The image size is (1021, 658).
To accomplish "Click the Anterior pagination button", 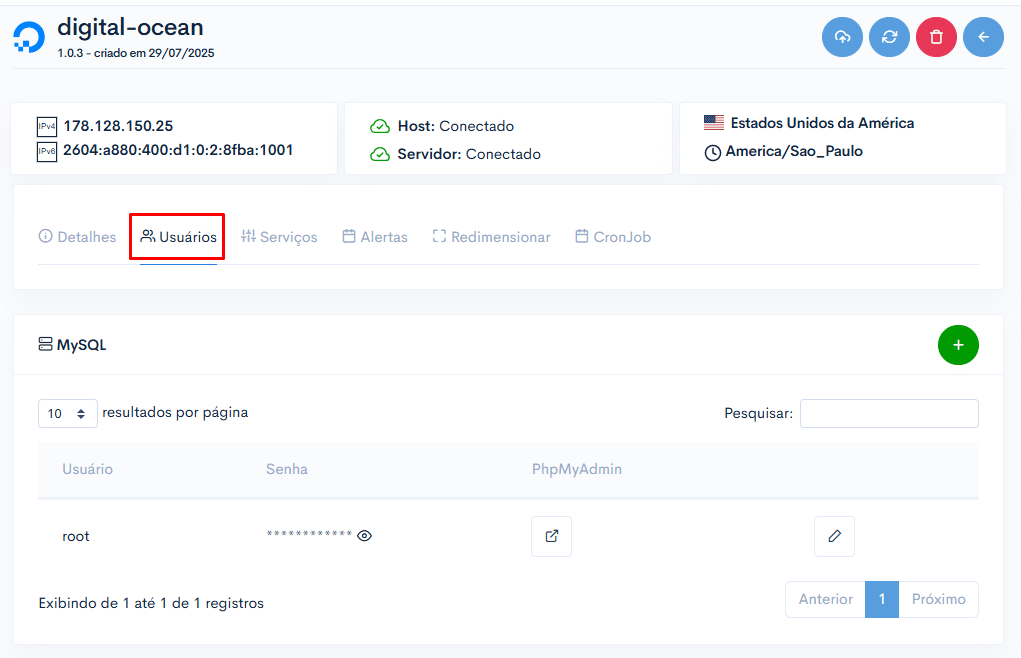I will tap(825, 599).
